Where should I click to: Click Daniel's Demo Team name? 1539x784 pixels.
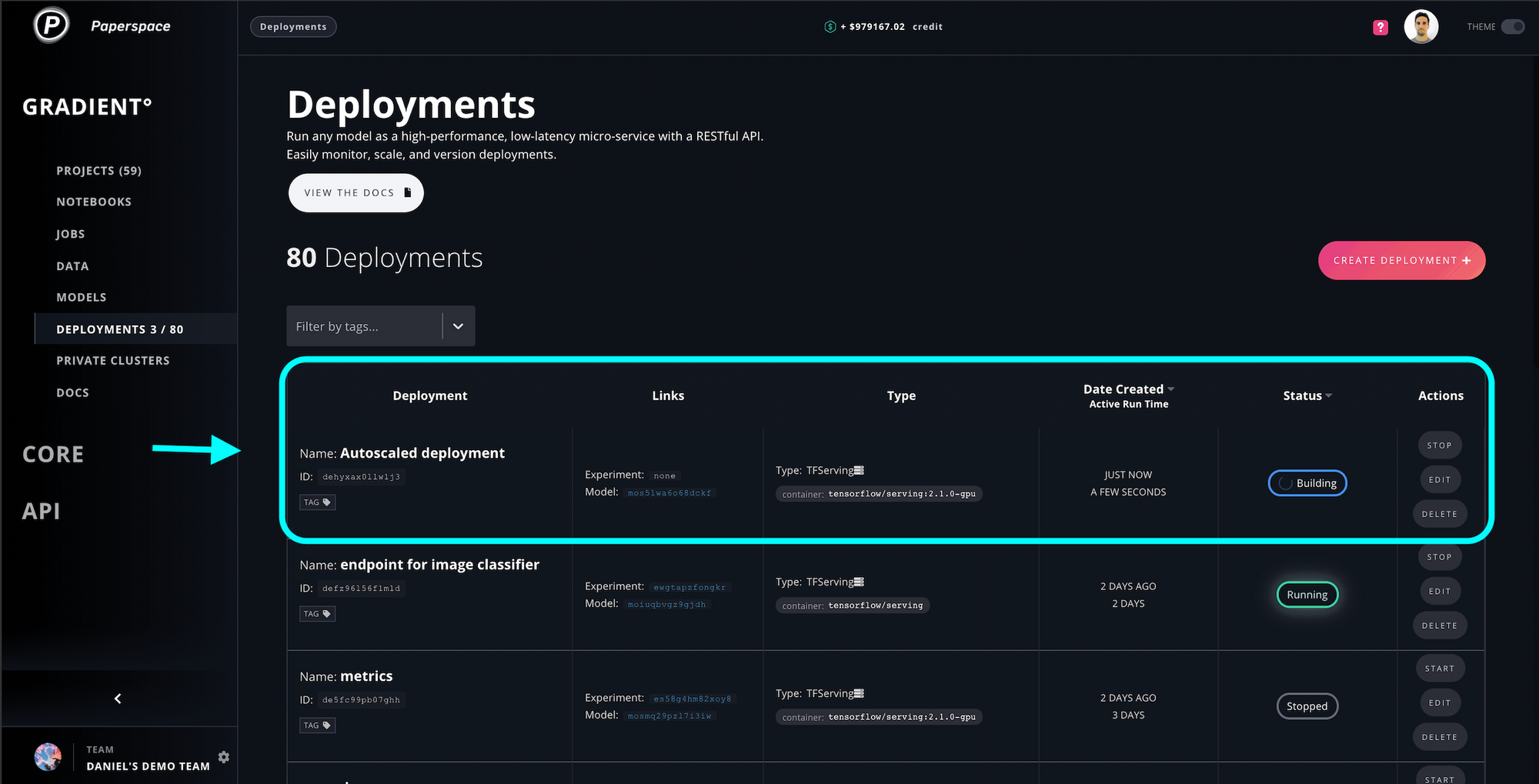tap(148, 766)
